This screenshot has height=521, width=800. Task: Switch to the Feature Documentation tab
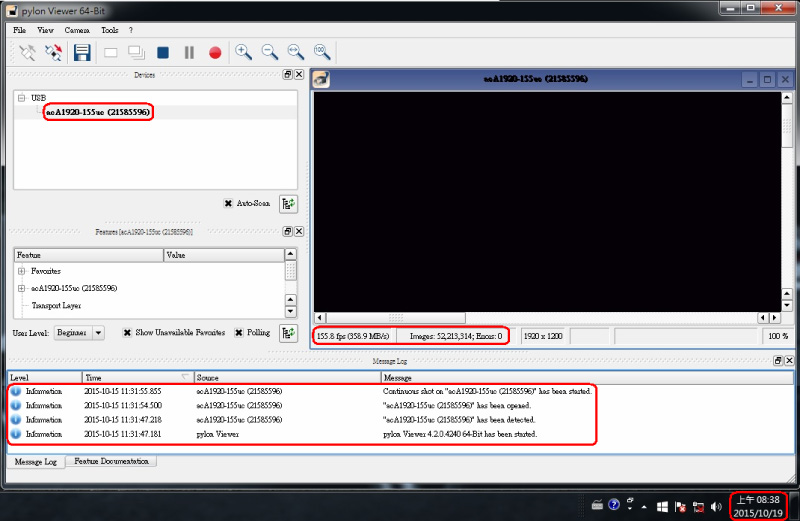pos(110,461)
